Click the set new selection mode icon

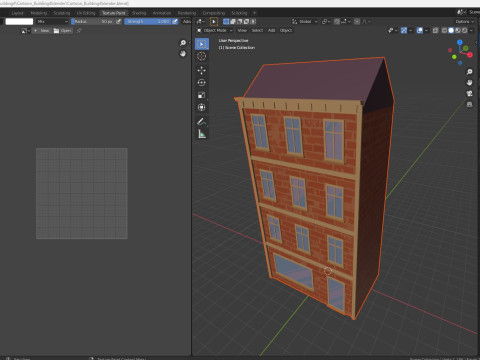coord(226,21)
